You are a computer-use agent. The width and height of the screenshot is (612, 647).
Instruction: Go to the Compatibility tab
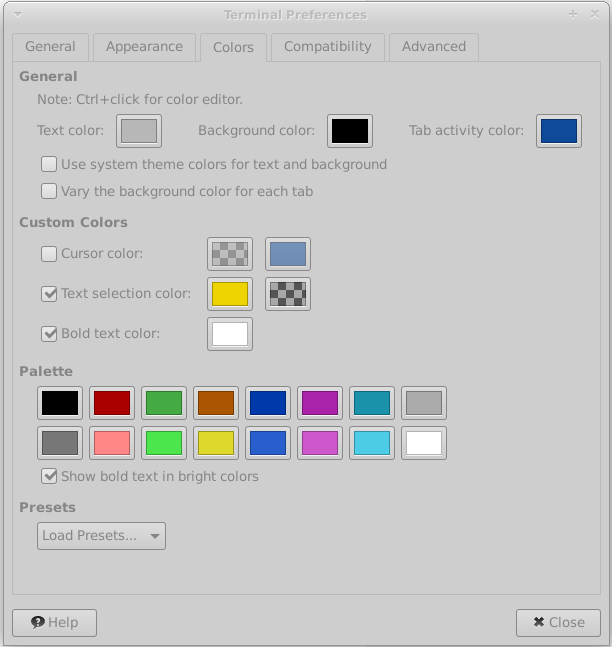328,47
